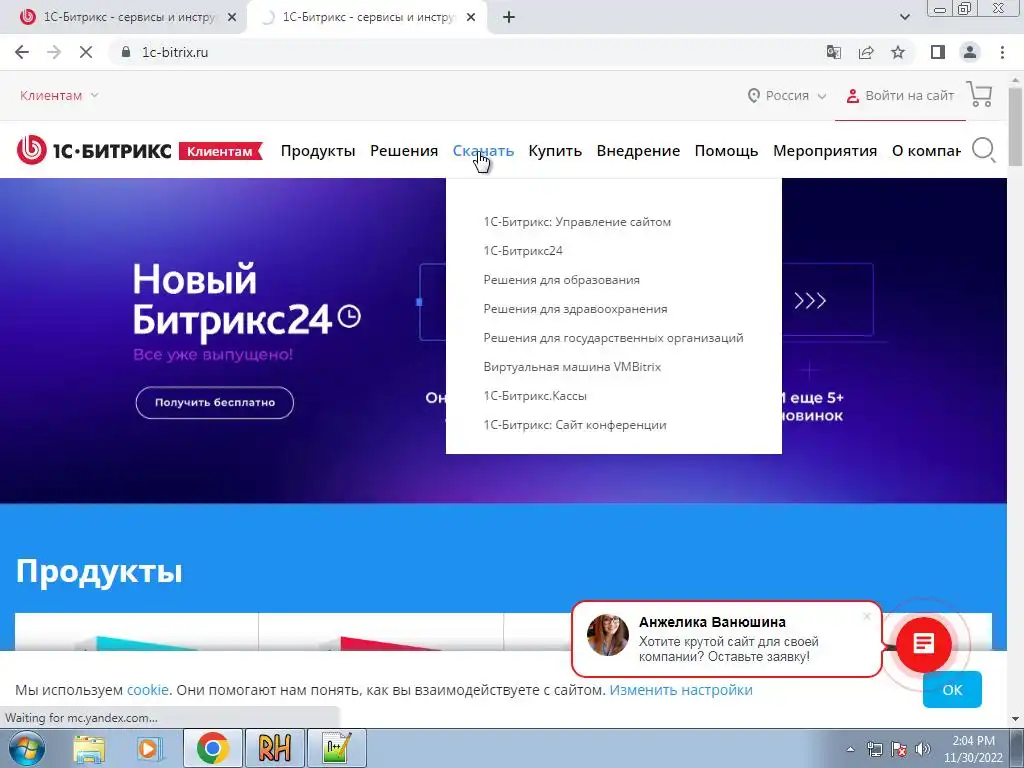
Task: Expand the Клиентам dropdown at top
Action: coord(59,95)
